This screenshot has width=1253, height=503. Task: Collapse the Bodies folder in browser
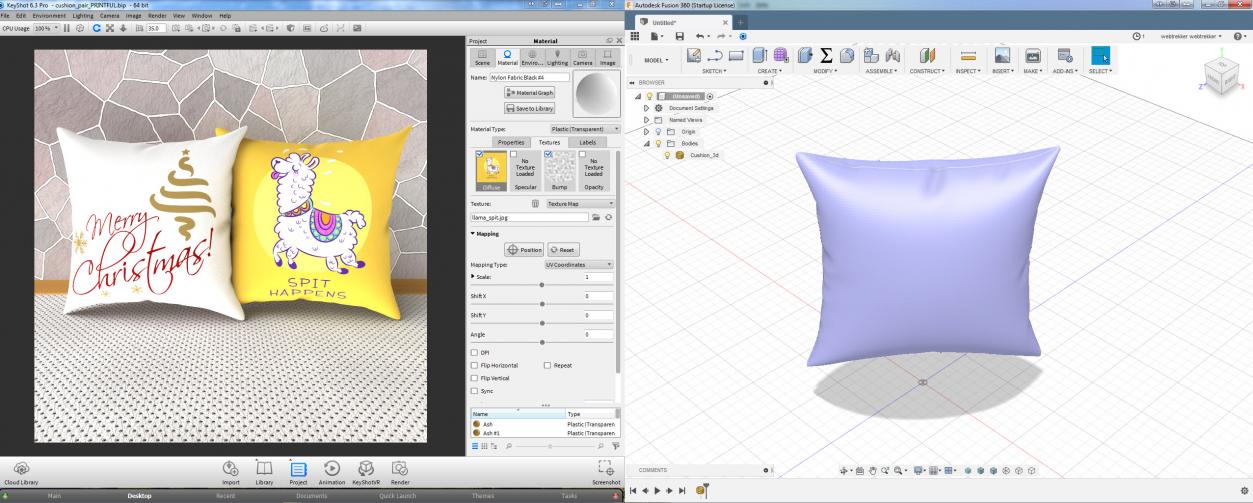pyautogui.click(x=647, y=143)
